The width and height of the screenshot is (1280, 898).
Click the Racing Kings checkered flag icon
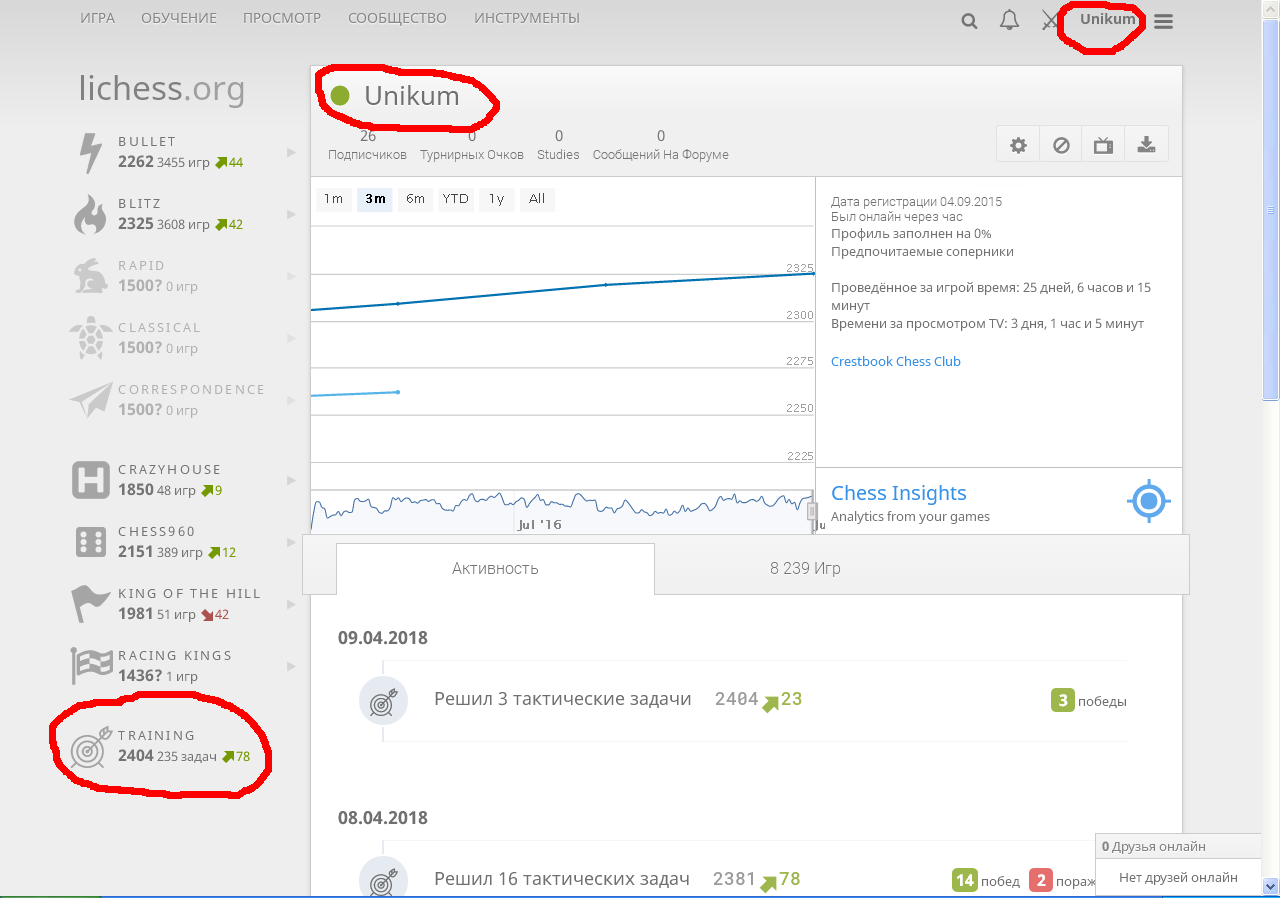click(91, 666)
